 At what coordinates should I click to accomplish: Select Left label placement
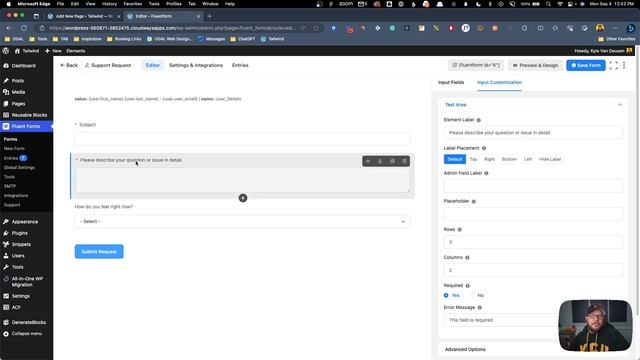click(x=528, y=159)
